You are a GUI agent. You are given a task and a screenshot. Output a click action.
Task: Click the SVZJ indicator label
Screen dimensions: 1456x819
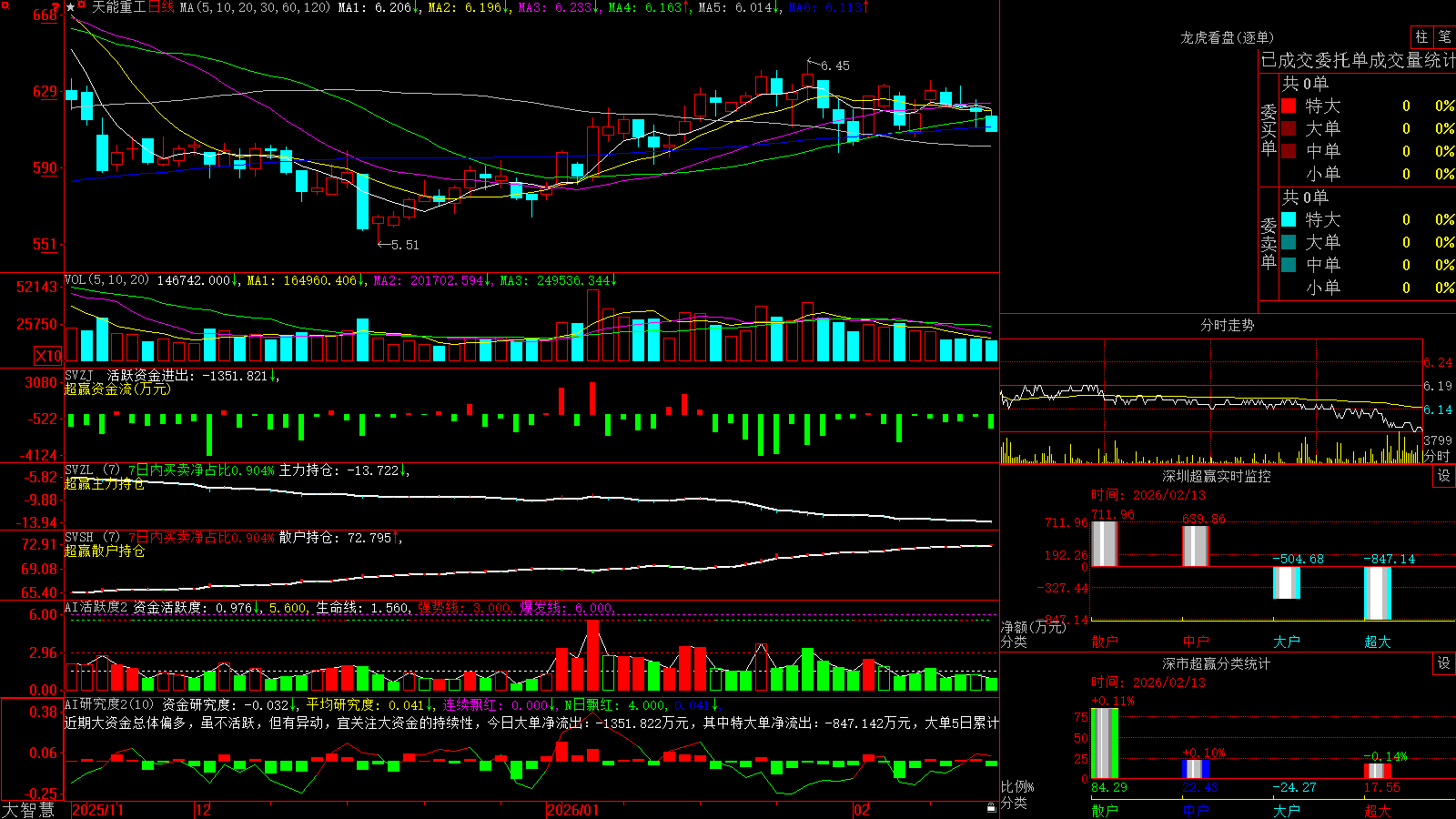pyautogui.click(x=79, y=375)
